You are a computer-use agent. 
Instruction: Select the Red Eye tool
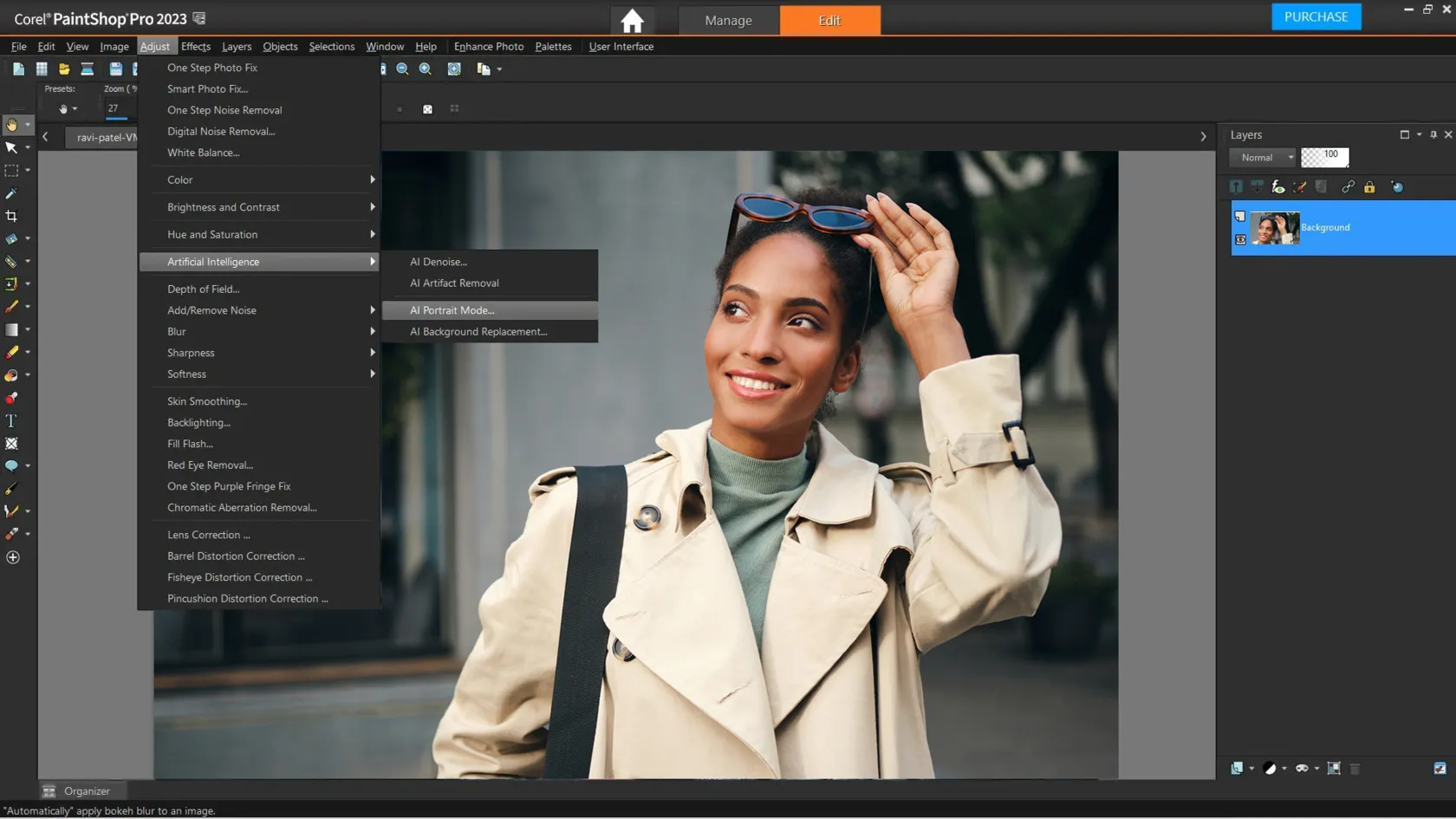[x=11, y=398]
